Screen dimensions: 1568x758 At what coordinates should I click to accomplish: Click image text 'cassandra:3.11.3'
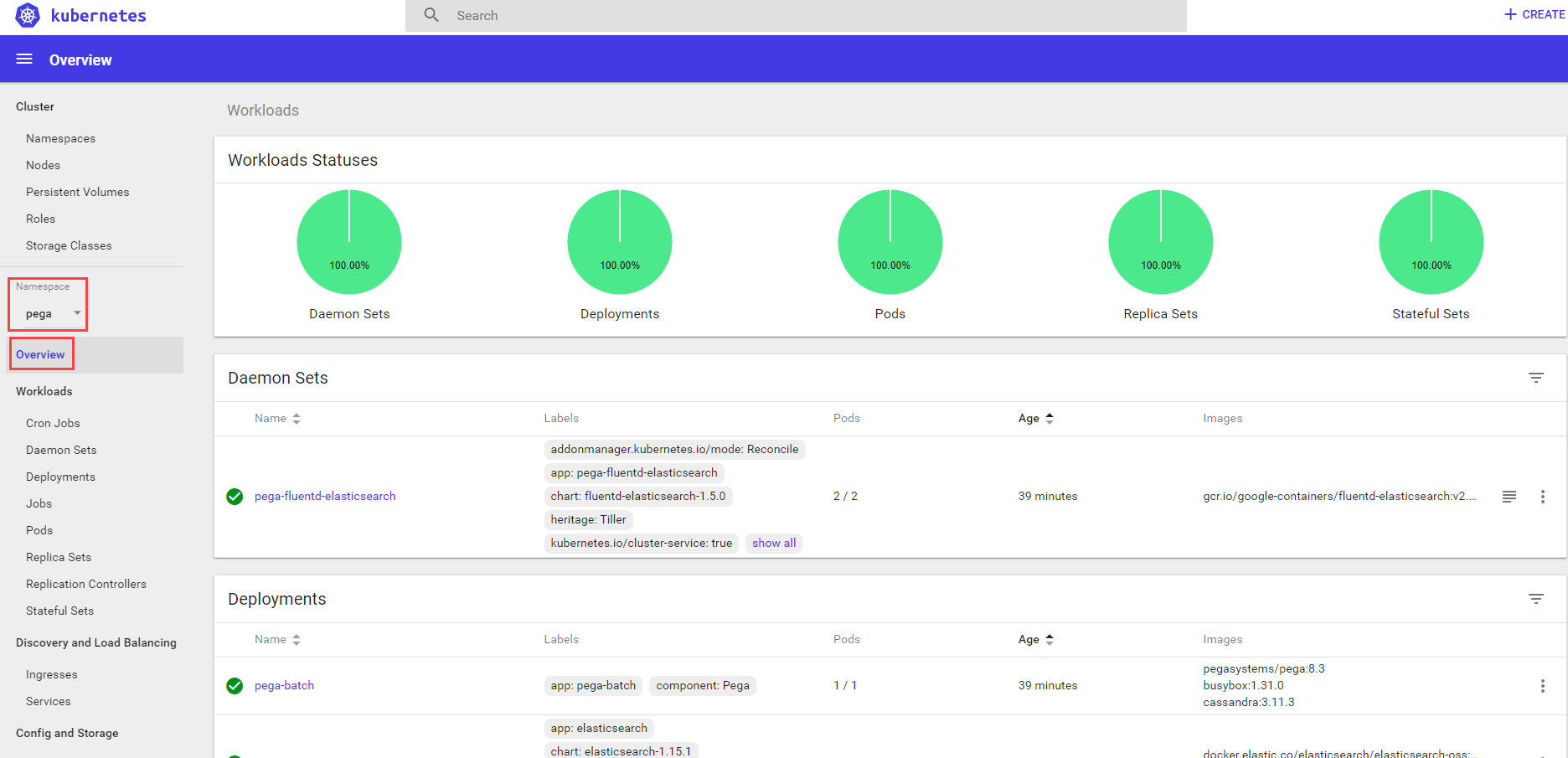pos(1249,702)
